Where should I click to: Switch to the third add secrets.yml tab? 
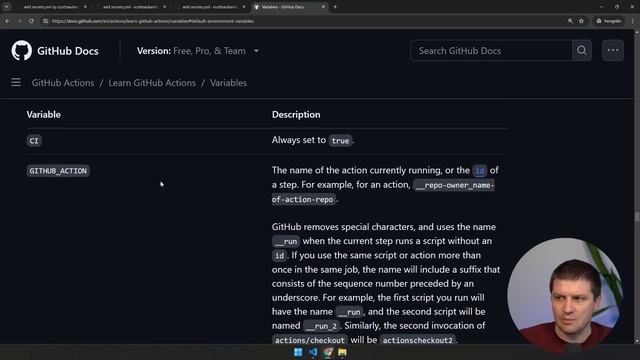[x=210, y=7]
